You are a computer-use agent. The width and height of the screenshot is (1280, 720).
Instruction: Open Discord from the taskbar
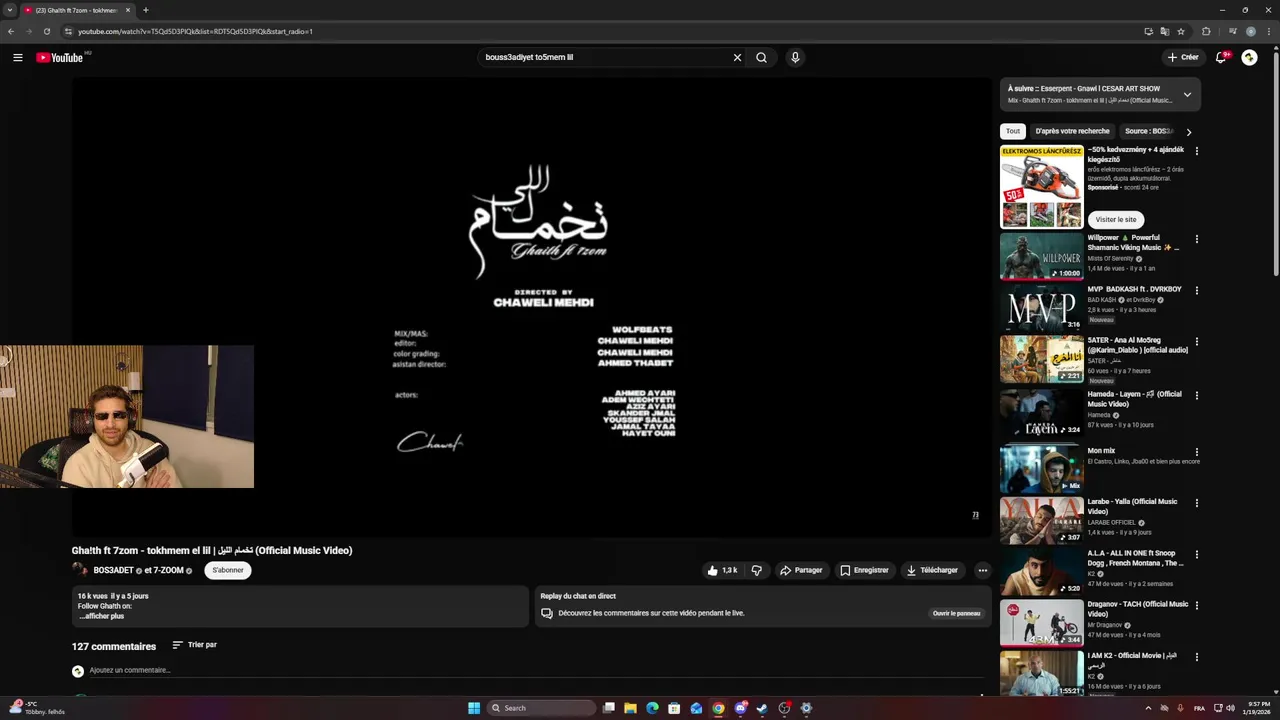[x=740, y=708]
